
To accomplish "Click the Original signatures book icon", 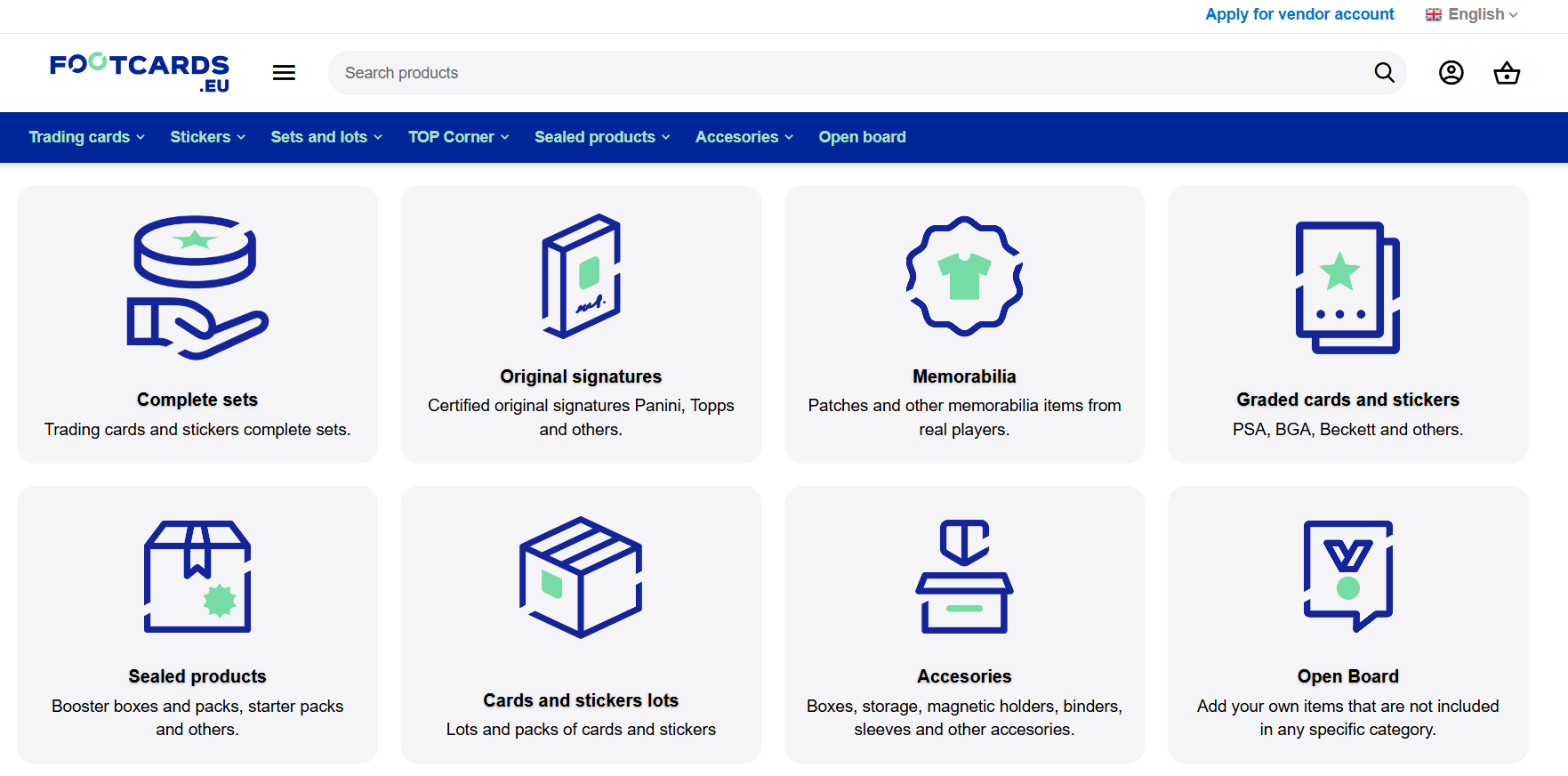I will click(581, 276).
